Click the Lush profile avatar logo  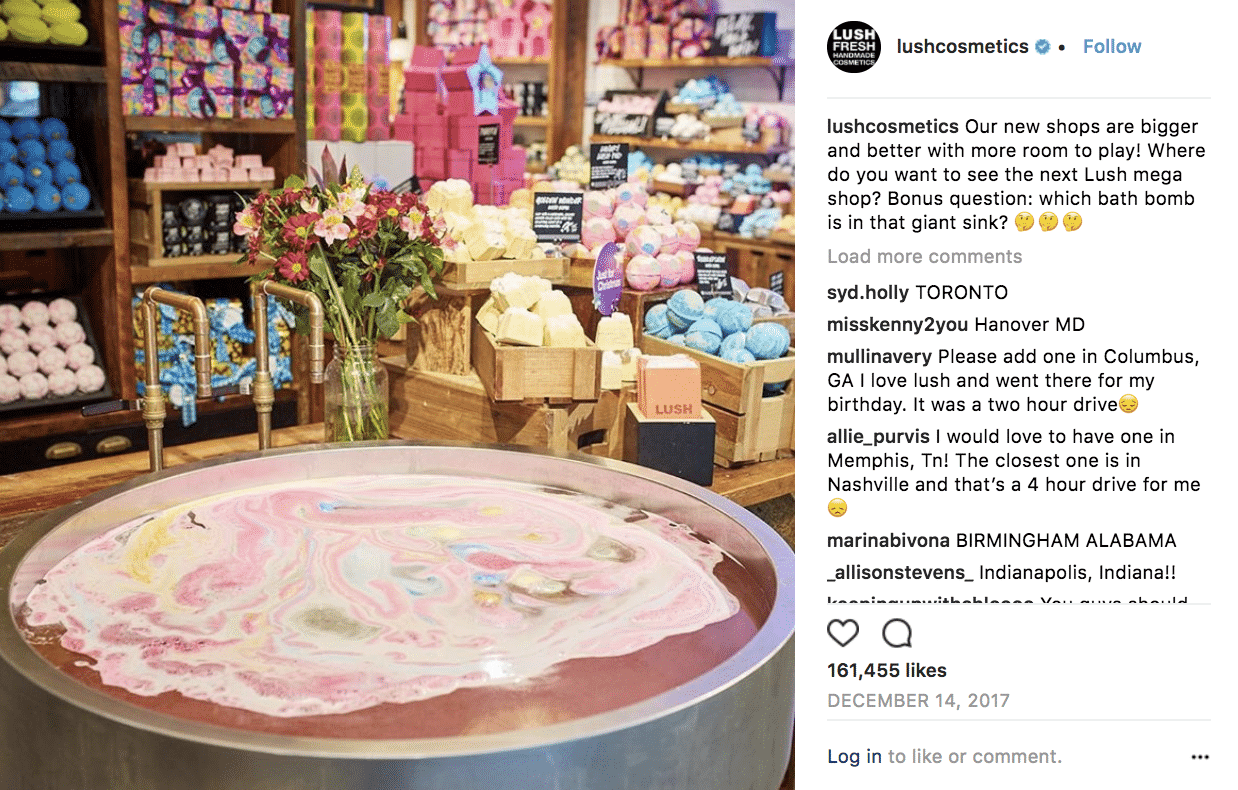click(854, 46)
